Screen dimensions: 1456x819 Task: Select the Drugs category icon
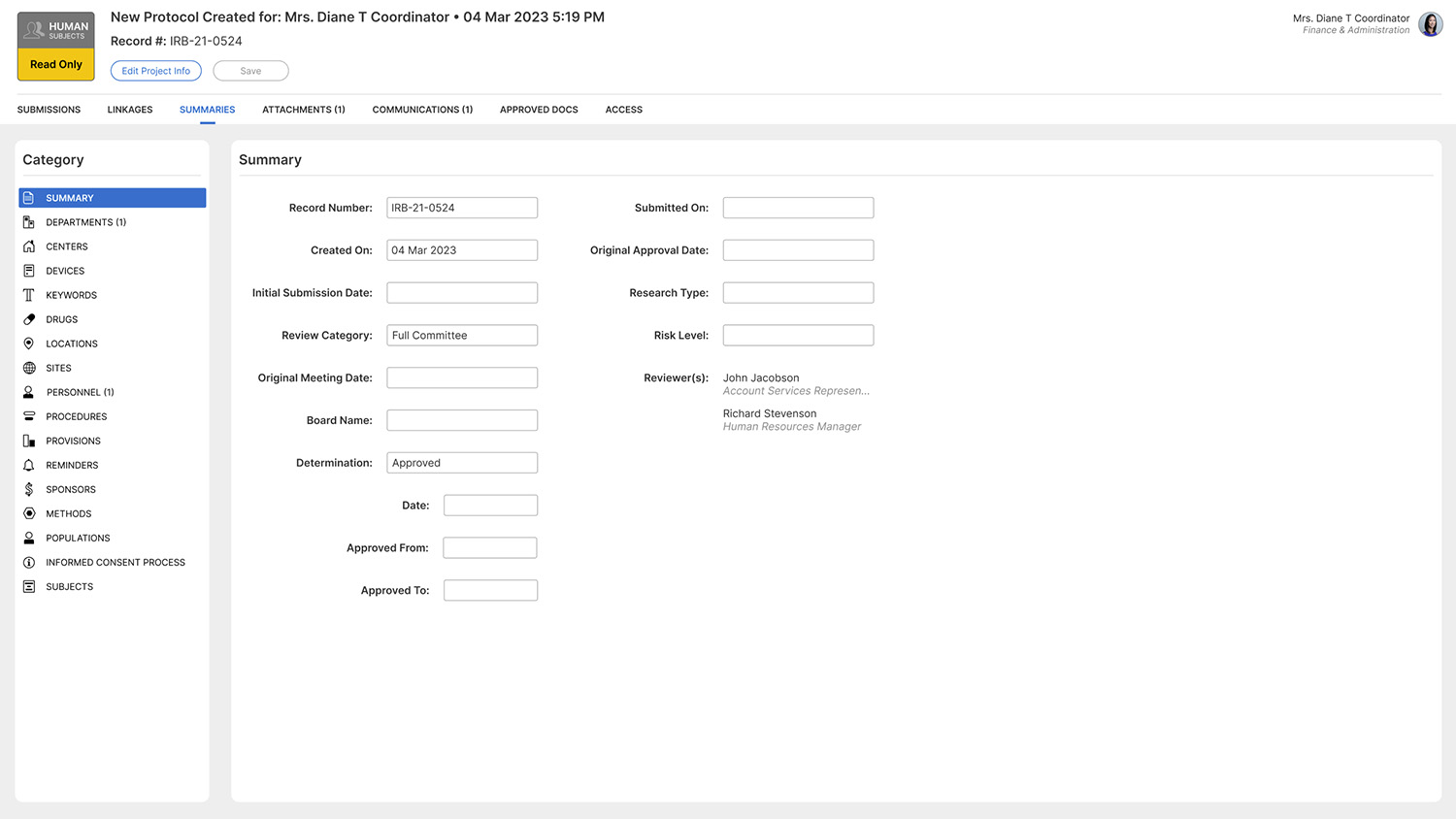(30, 319)
